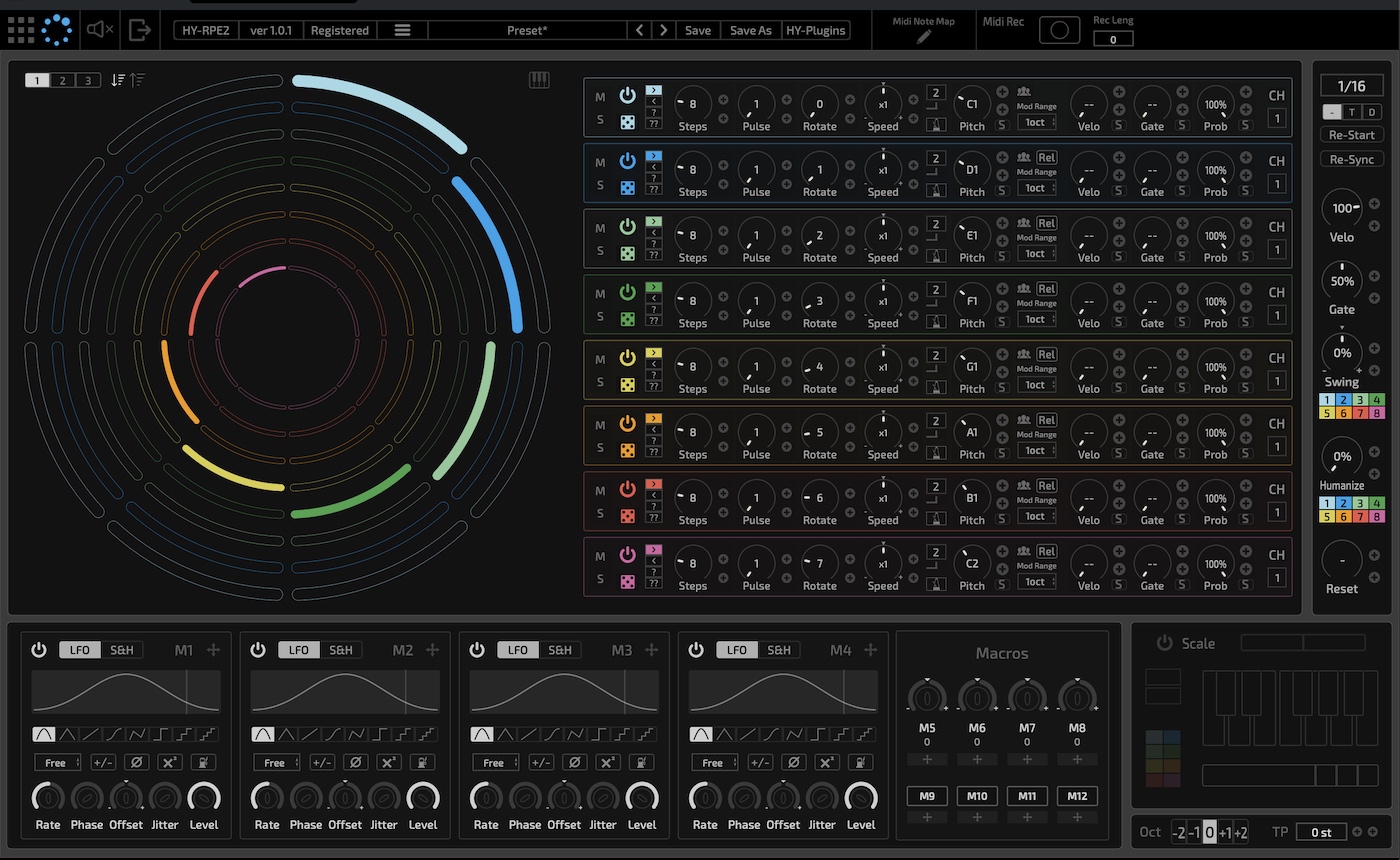Click the piano keyboard icon above the ring display

tap(539, 80)
